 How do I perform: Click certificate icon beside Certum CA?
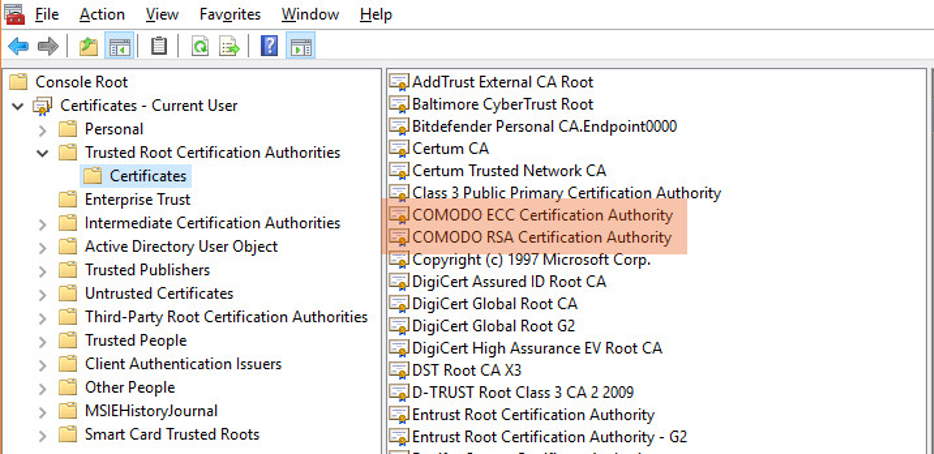(399, 148)
